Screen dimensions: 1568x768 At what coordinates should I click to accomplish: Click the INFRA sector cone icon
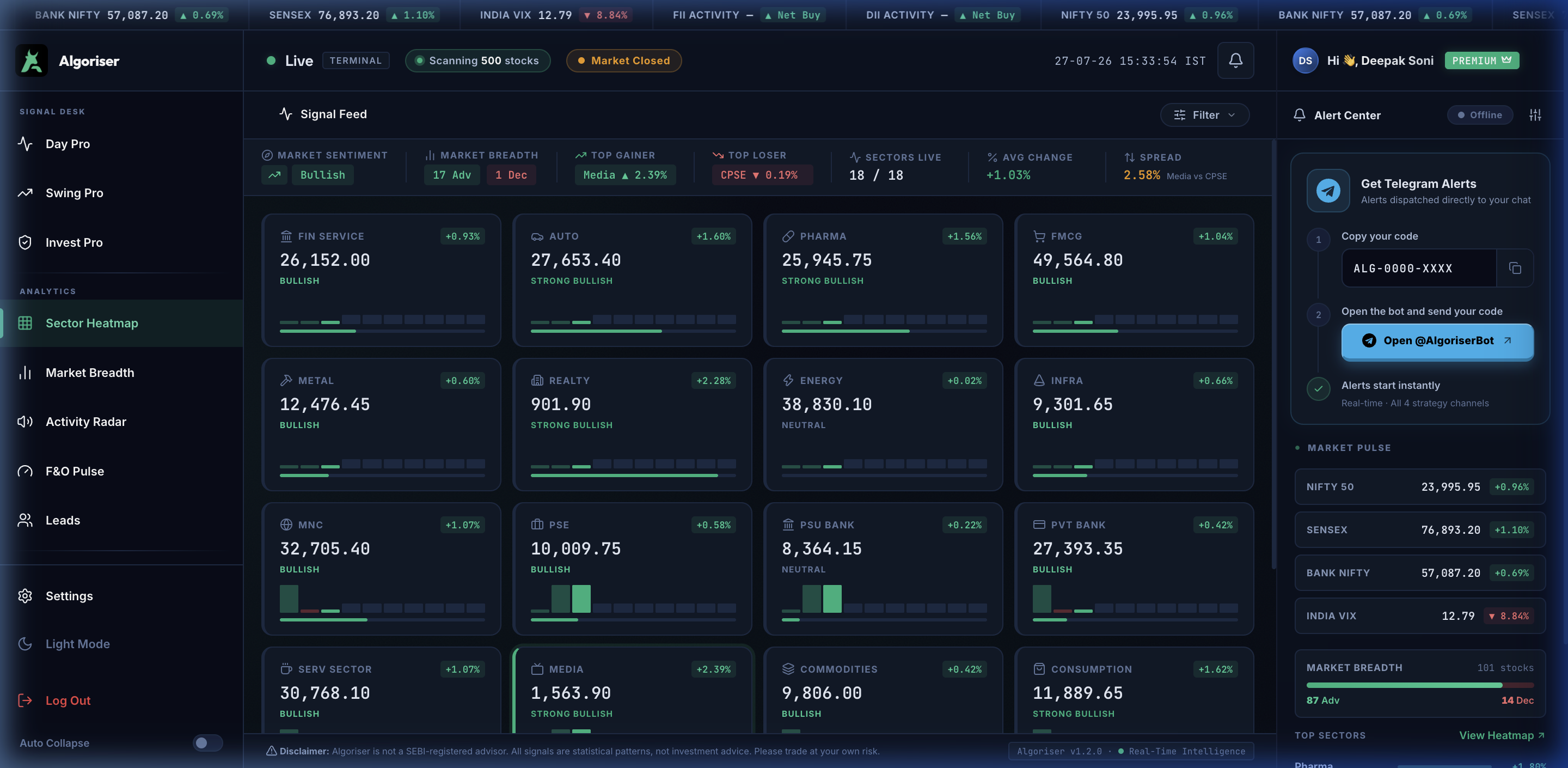[x=1038, y=381]
